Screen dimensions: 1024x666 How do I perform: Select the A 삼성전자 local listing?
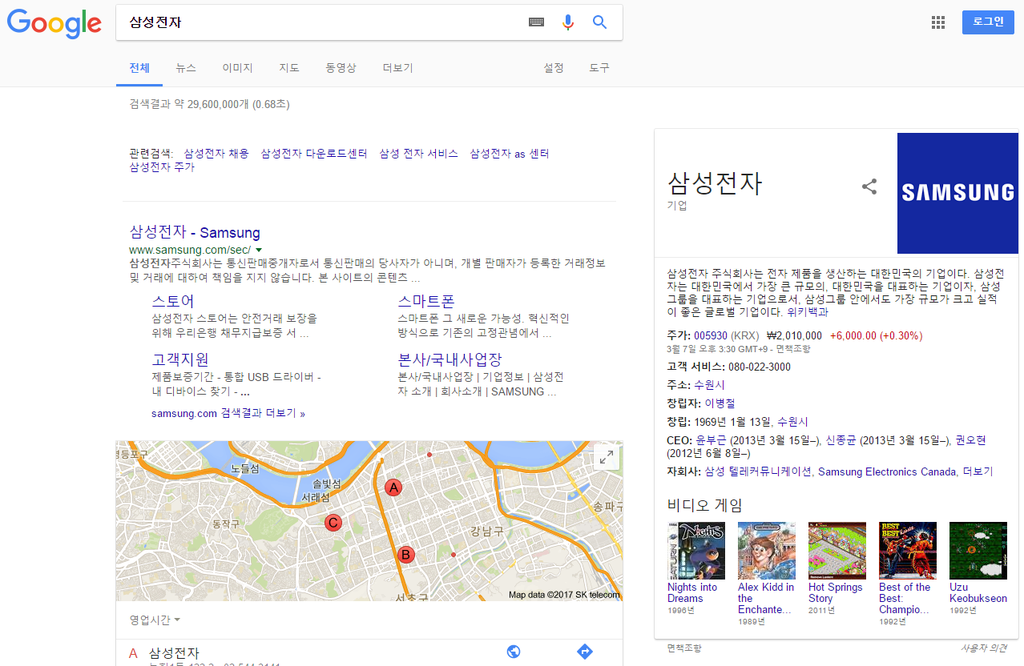pyautogui.click(x=173, y=653)
